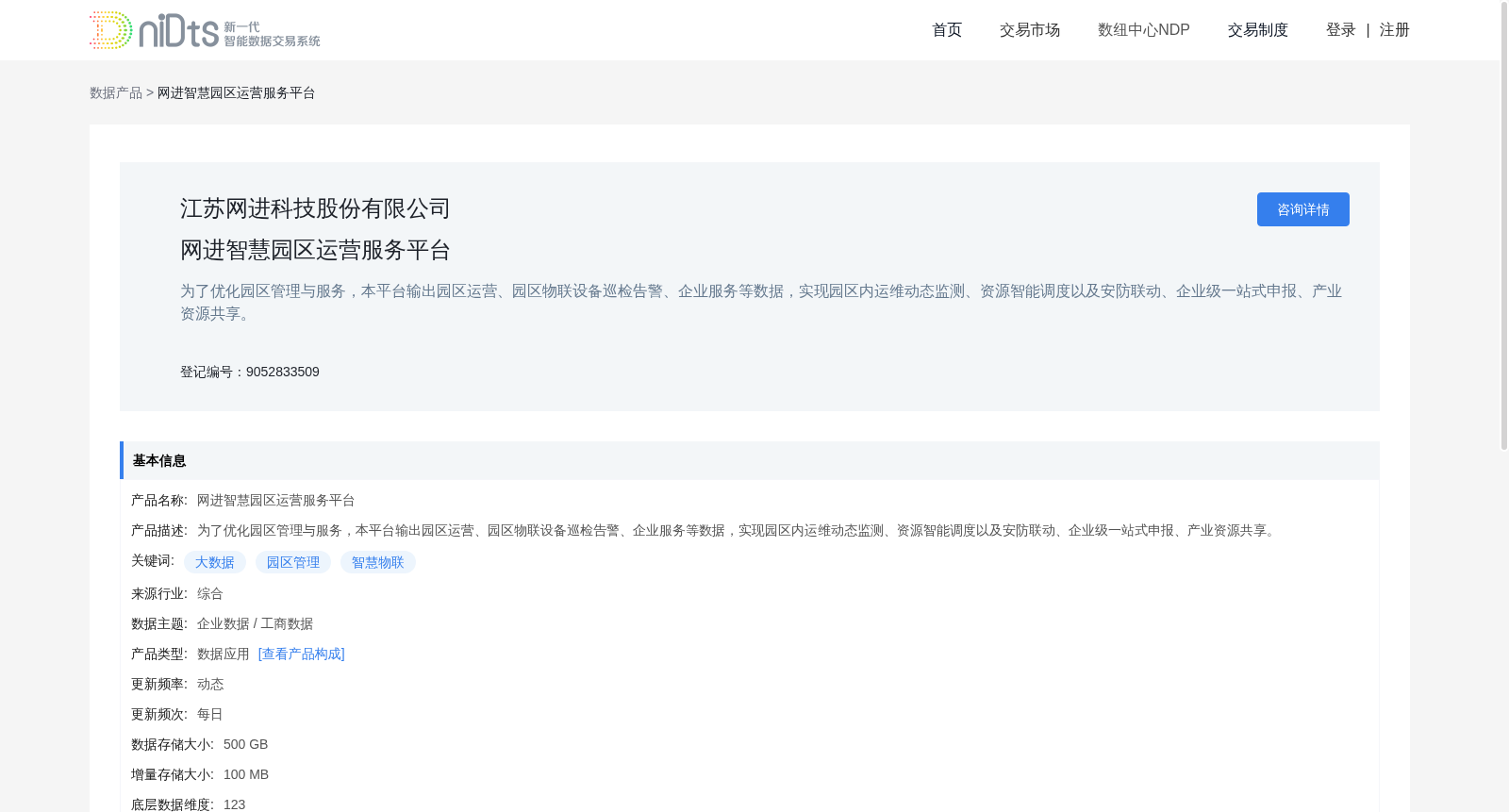Select the 大数据 keyword tag

click(215, 562)
